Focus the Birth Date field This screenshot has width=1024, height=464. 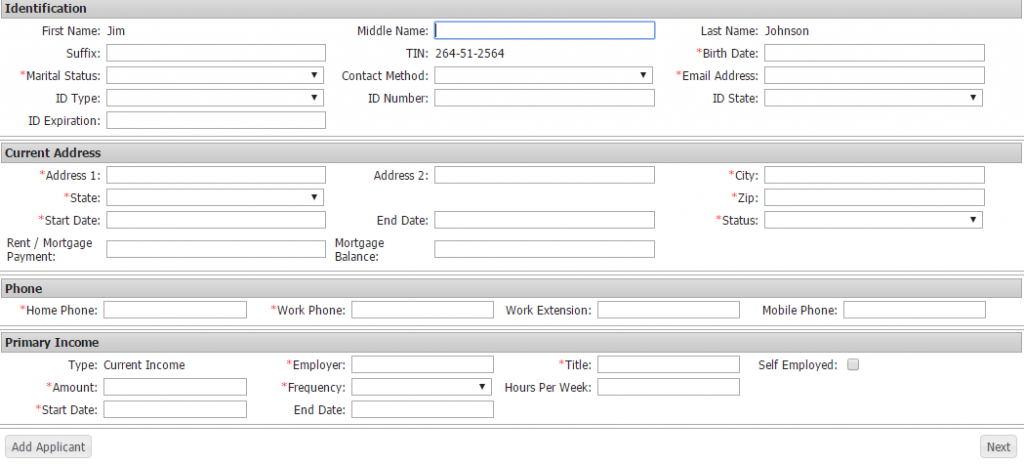pyautogui.click(x=874, y=53)
